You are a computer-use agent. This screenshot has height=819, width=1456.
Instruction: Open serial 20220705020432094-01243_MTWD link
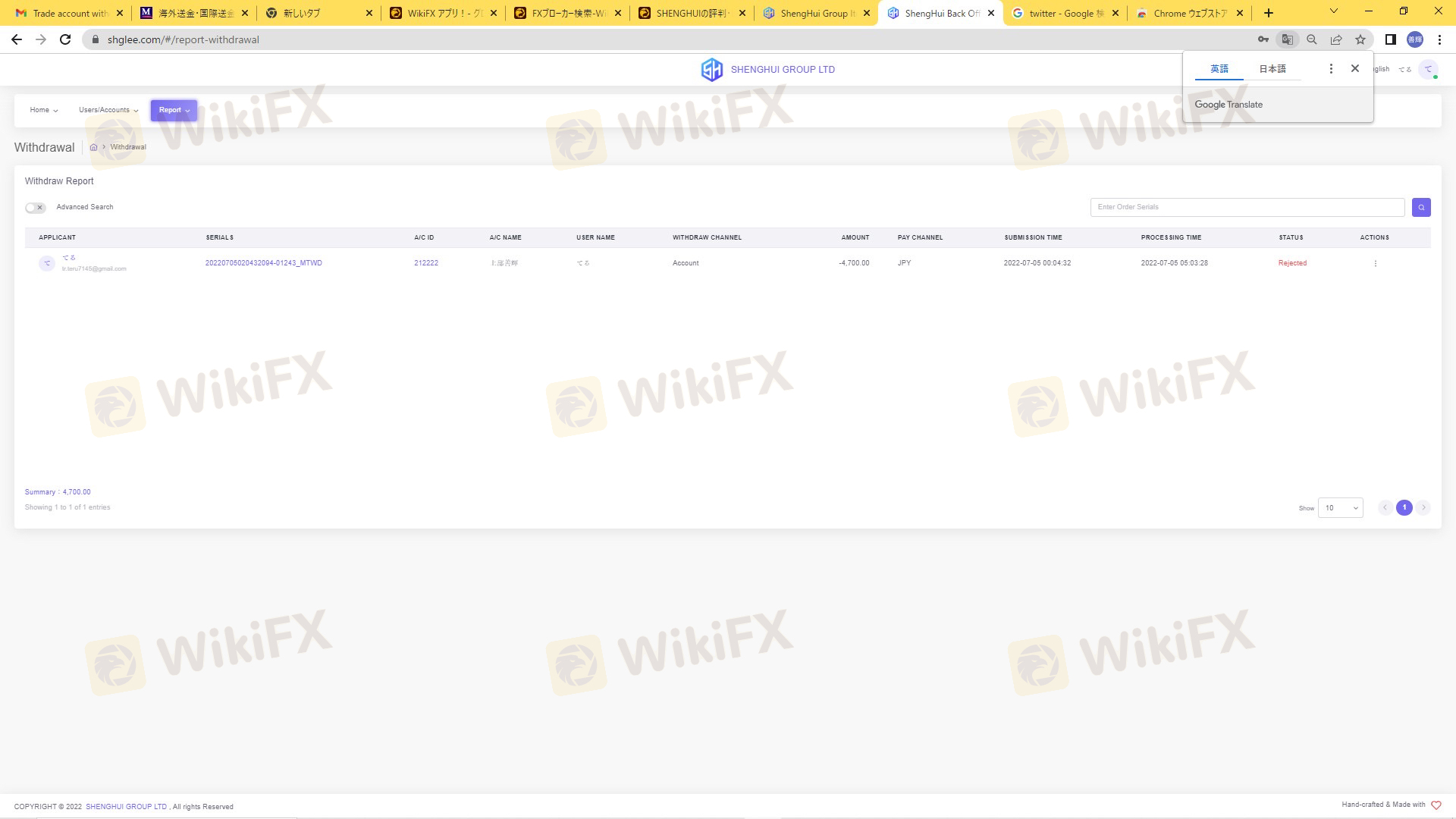[x=264, y=263]
